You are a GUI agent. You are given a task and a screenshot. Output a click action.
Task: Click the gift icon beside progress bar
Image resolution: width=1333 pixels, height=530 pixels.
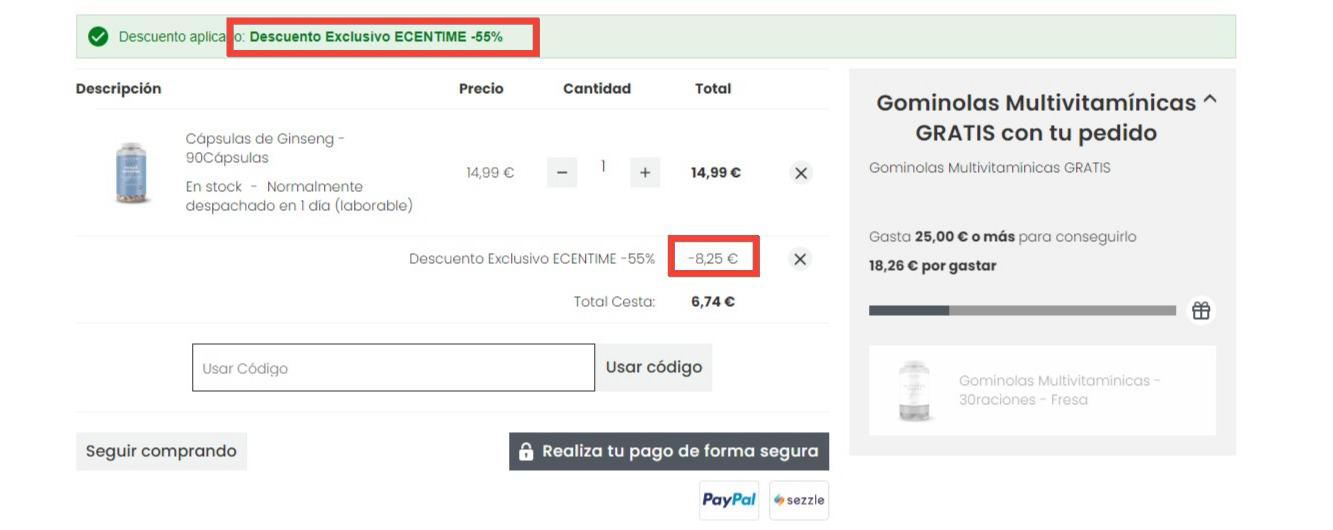point(1200,311)
